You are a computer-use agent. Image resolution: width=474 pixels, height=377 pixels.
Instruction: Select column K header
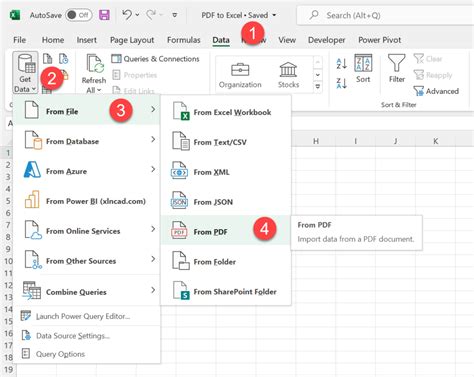coord(435,141)
